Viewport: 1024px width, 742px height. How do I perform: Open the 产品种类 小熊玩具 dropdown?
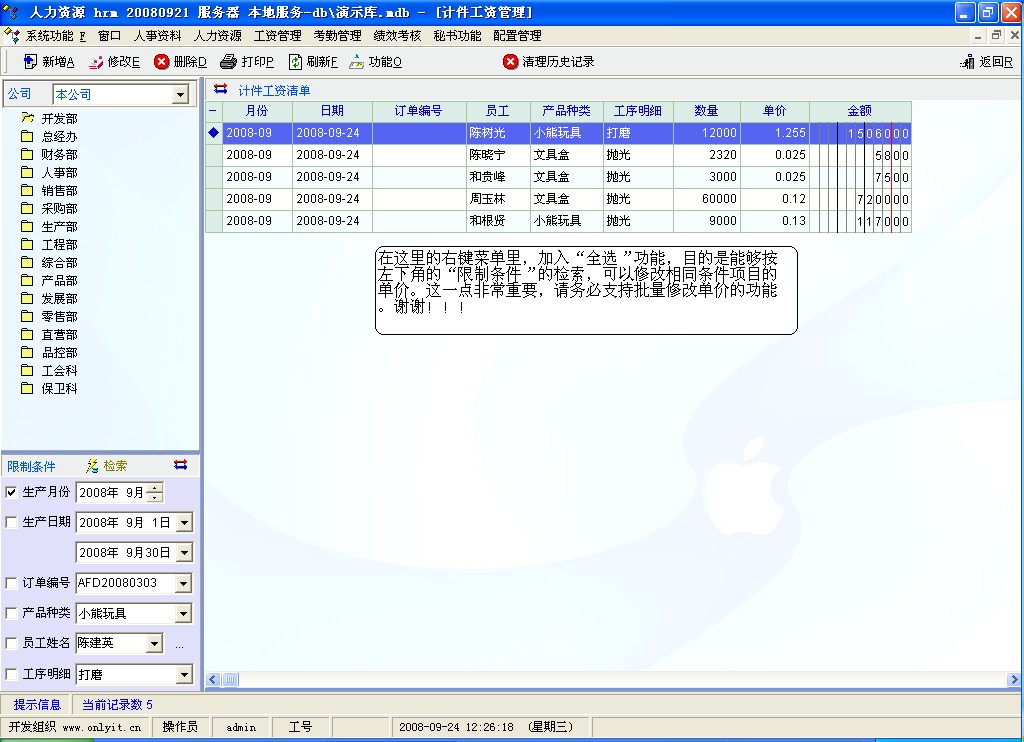(183, 614)
